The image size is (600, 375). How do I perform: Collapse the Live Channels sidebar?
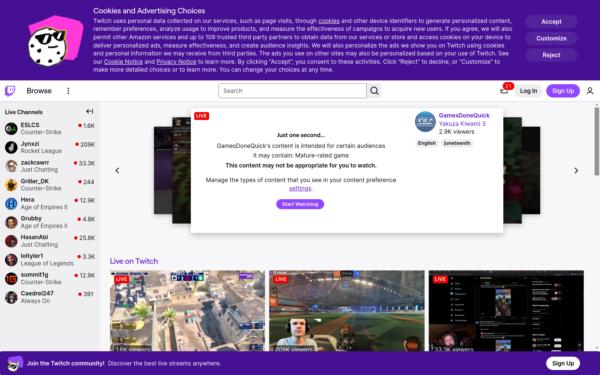tap(90, 111)
